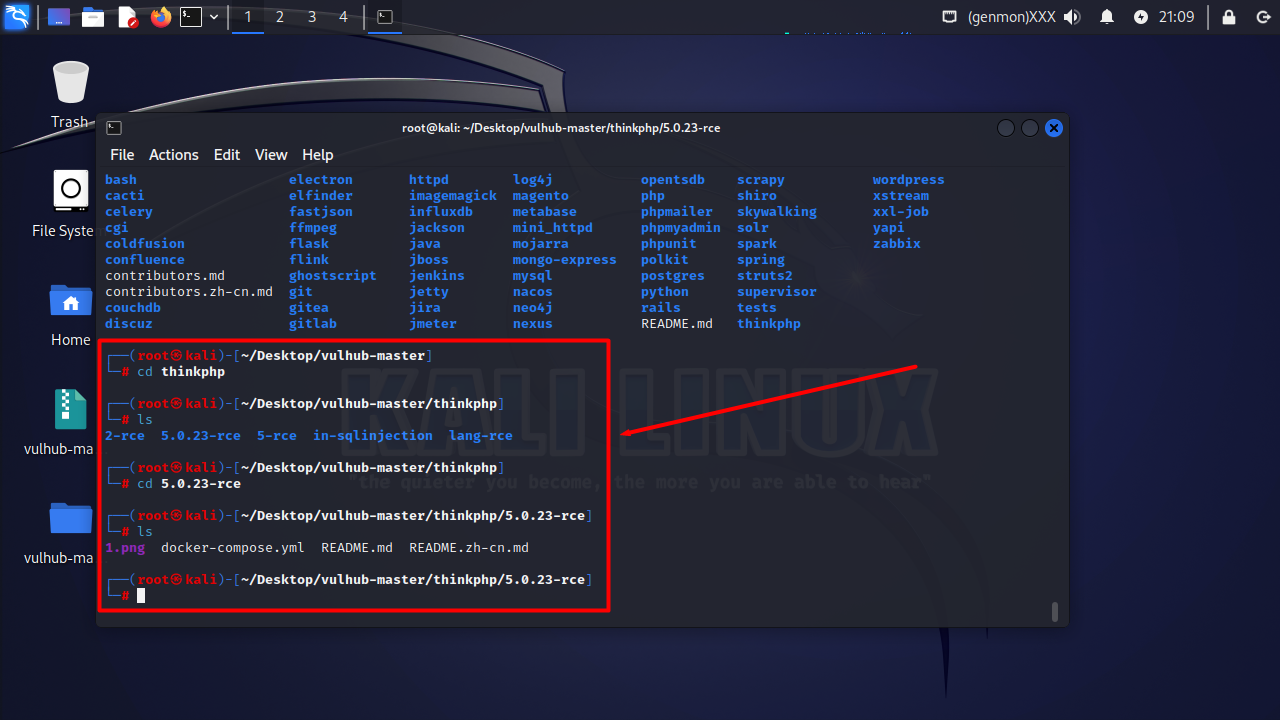1280x720 pixels.
Task: Click 'ghostscript' in directory listing
Action: coord(333,275)
